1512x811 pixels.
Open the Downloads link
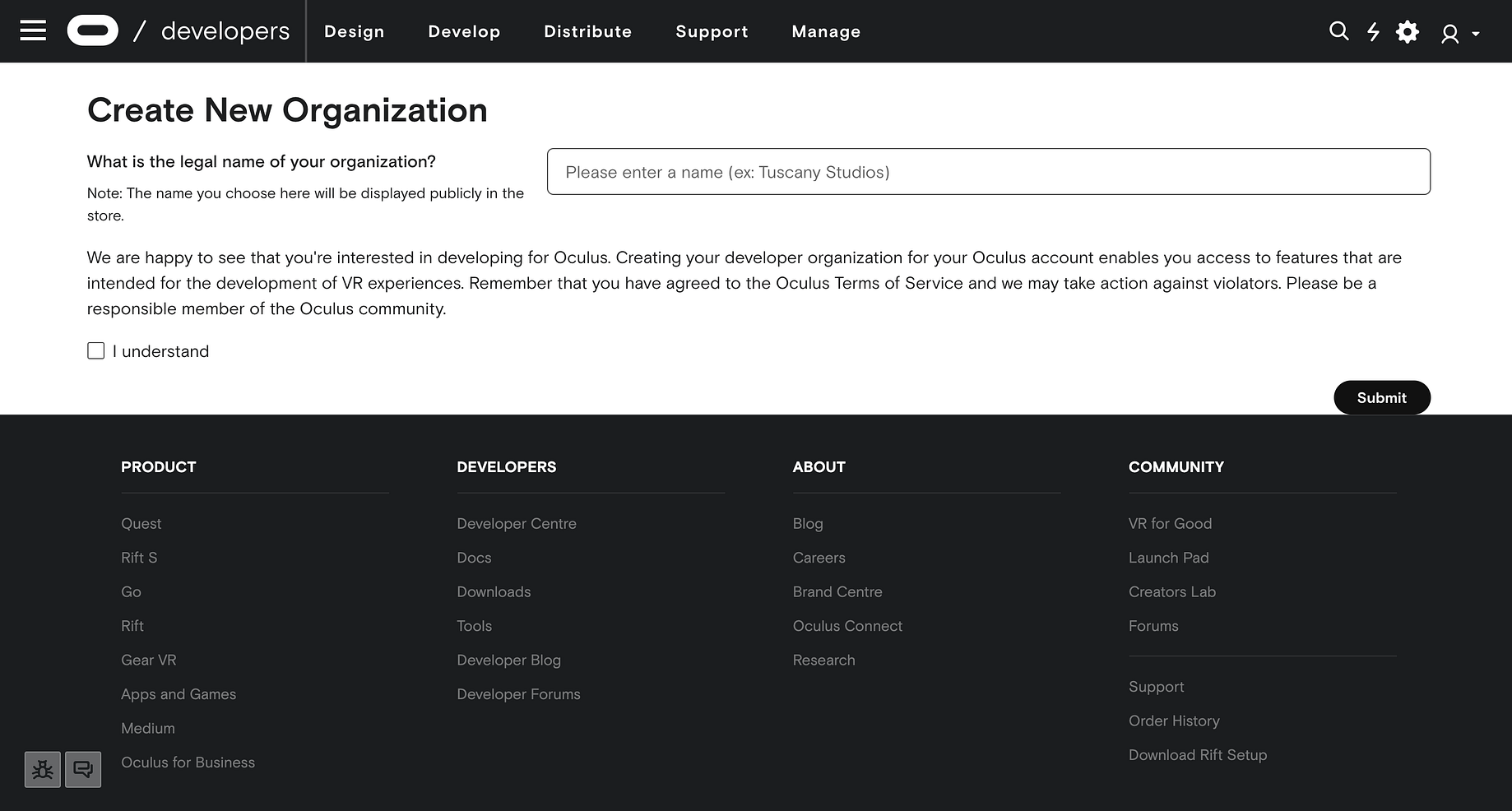[x=494, y=591]
